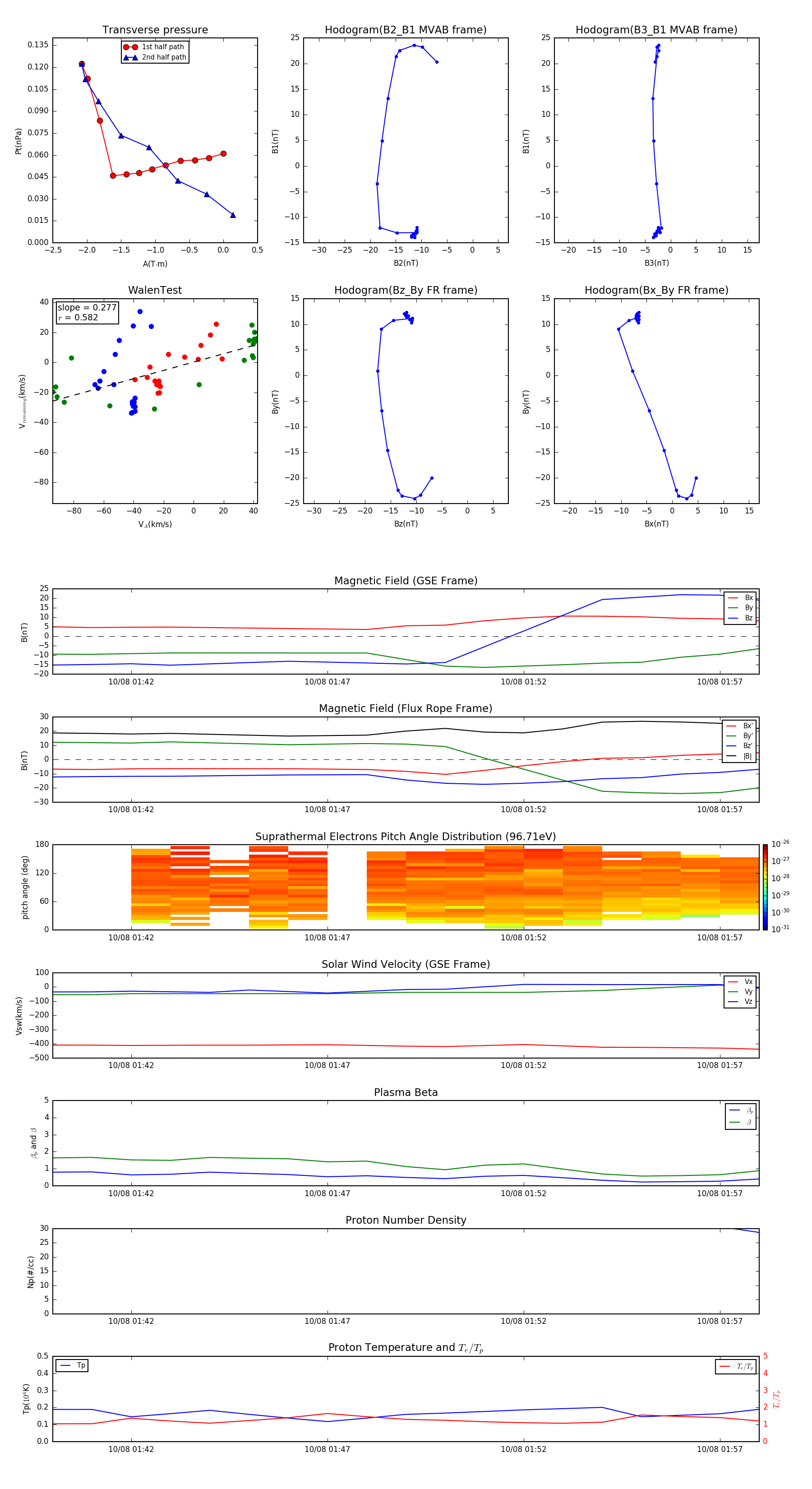Screen dimensions: 812x1489
Task: Click the "Transverse pressure" plot title
Action: [155, 30]
